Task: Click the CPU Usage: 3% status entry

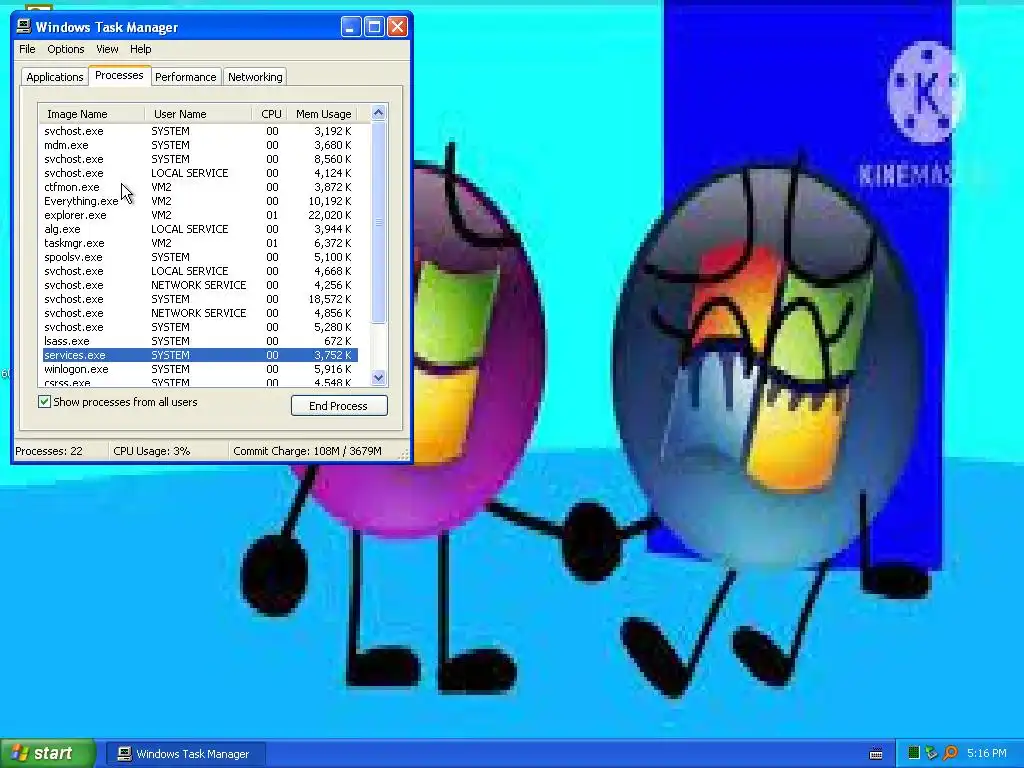Action: (152, 451)
